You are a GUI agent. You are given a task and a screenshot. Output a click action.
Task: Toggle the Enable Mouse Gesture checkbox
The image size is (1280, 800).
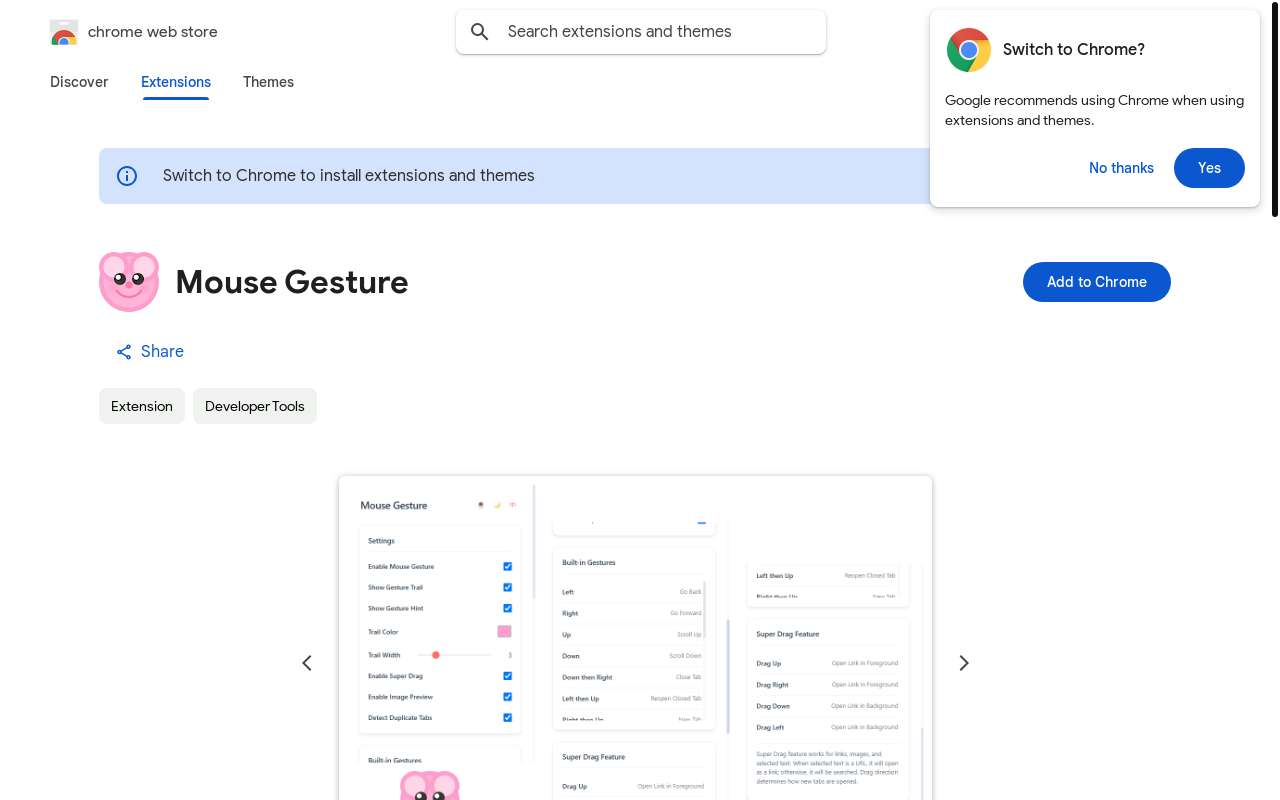(507, 567)
